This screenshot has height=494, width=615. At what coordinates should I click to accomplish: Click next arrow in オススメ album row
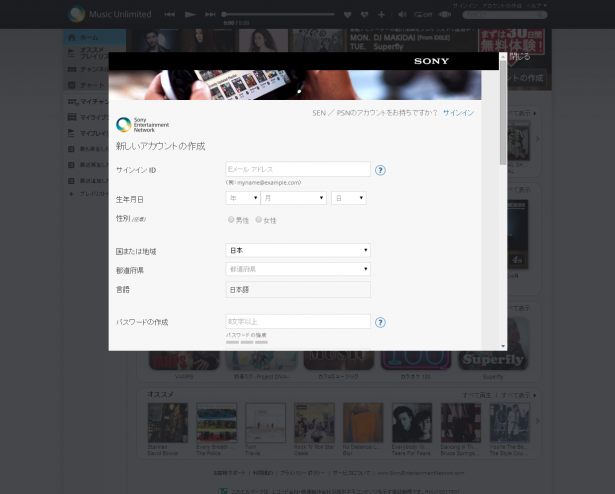[537, 421]
